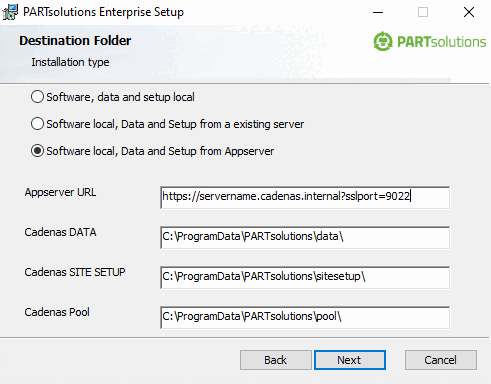The image size is (491, 384).
Task: Click the 'Appserver URL' label
Action: click(x=60, y=193)
